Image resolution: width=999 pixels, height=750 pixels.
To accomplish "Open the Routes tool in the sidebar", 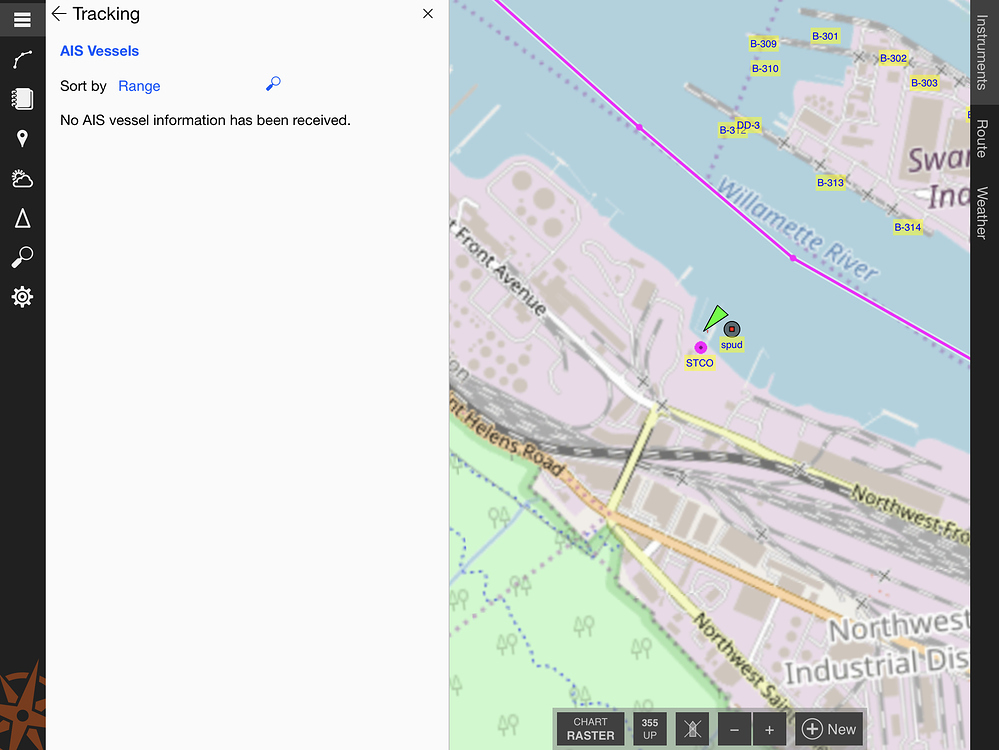I will click(22, 60).
